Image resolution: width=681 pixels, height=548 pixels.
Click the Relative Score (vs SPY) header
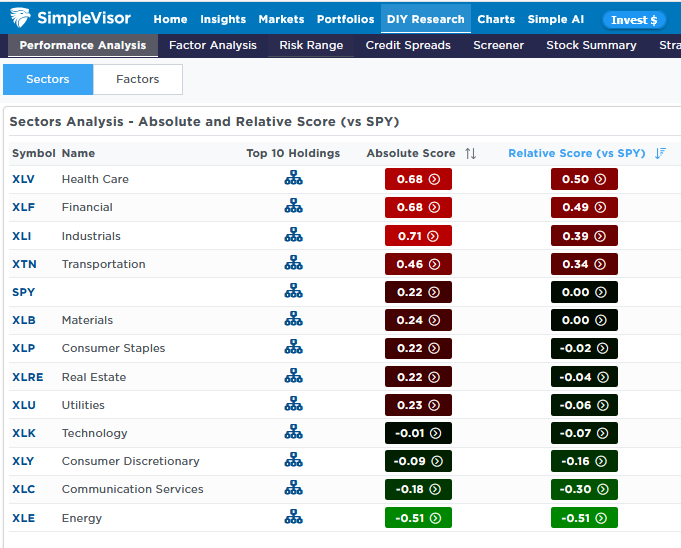(x=577, y=153)
